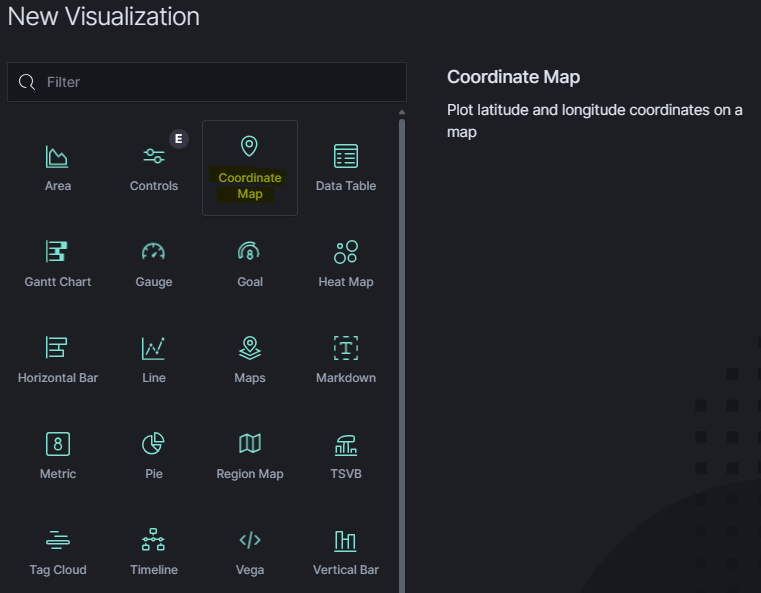Select the Metric visualization icon
761x593 pixels.
(58, 444)
